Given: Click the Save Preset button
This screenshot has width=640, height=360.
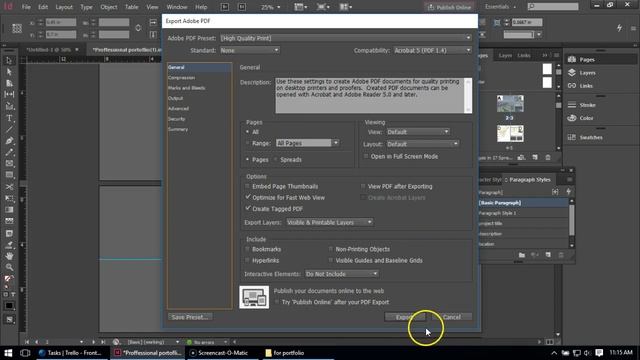Looking at the screenshot, I should point(190,317).
